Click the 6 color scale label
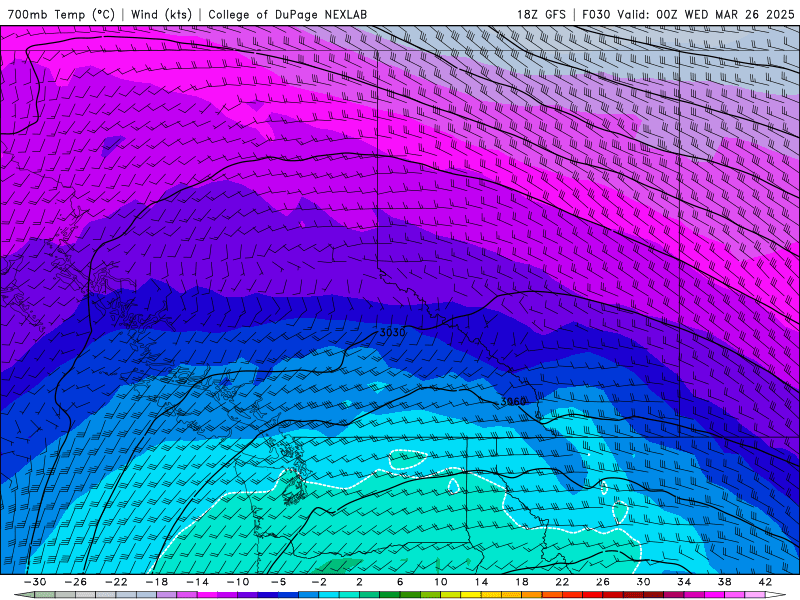This screenshot has width=800, height=600. tap(400, 582)
